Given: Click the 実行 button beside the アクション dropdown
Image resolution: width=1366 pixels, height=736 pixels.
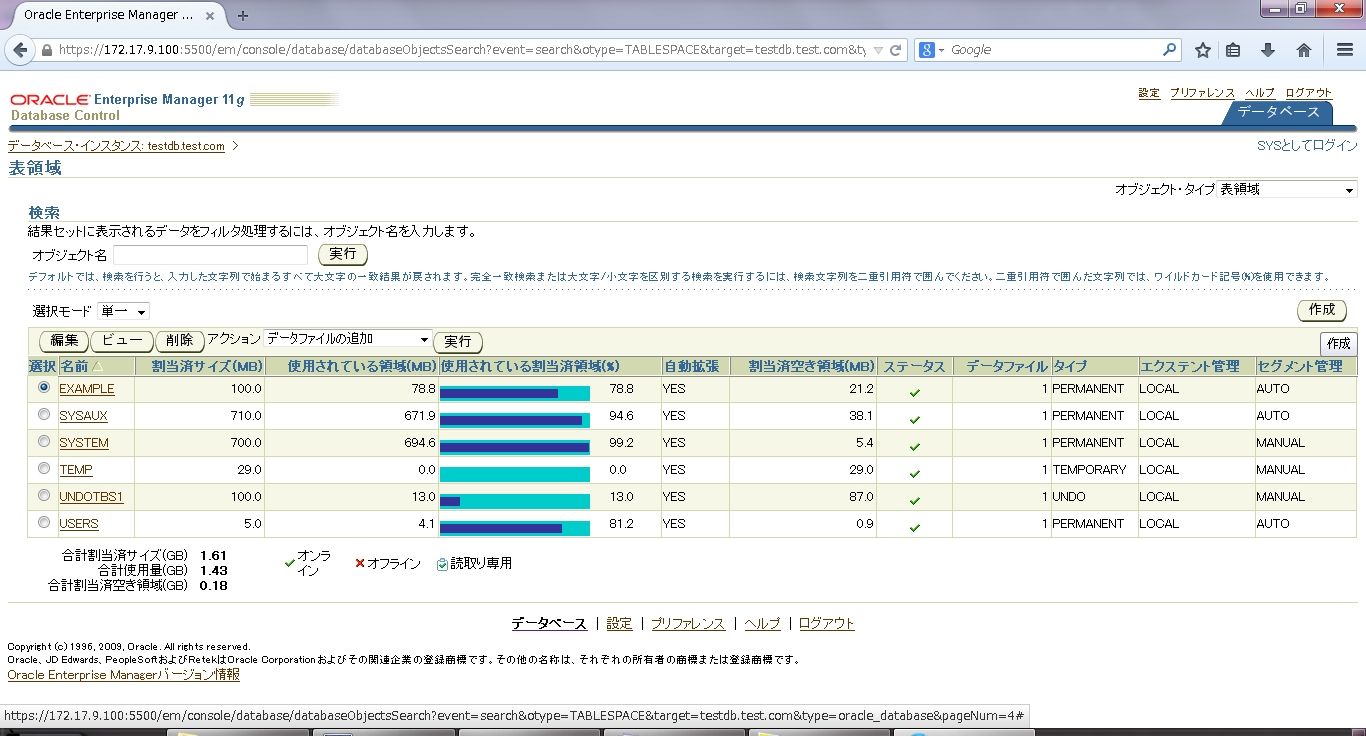Looking at the screenshot, I should pos(458,342).
